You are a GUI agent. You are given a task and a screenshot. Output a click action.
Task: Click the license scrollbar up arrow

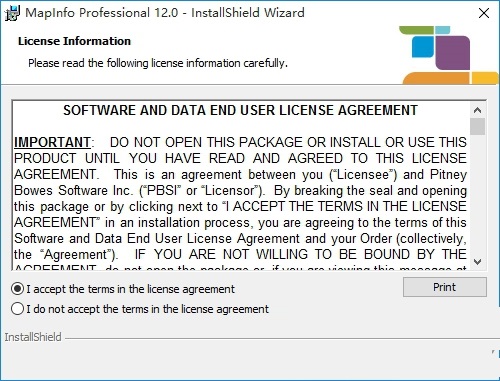[478, 110]
